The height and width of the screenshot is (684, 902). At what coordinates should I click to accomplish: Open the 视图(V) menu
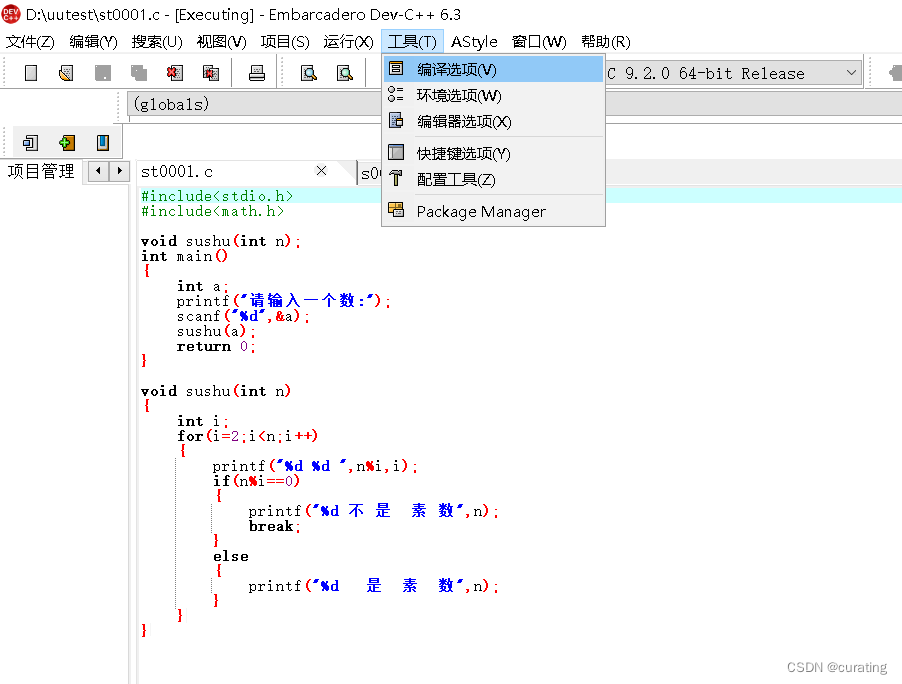(x=221, y=42)
